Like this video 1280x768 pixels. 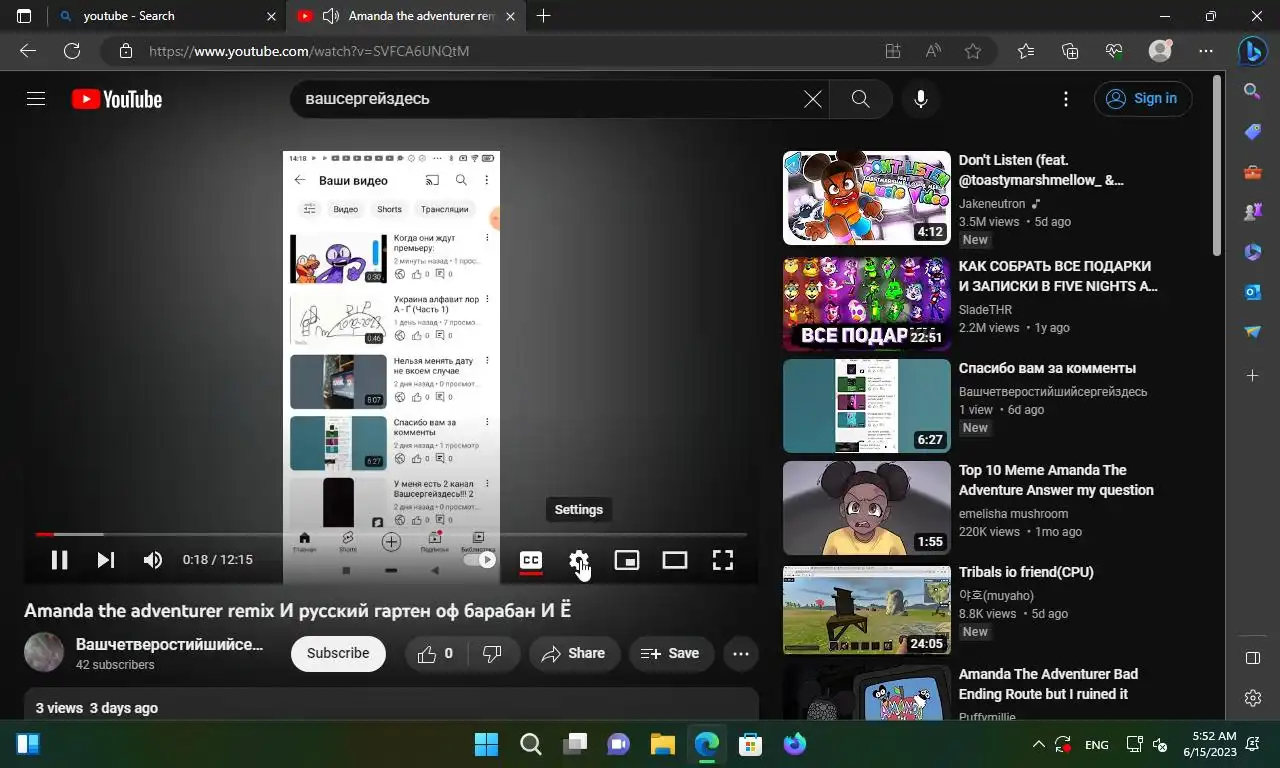pyautogui.click(x=435, y=653)
